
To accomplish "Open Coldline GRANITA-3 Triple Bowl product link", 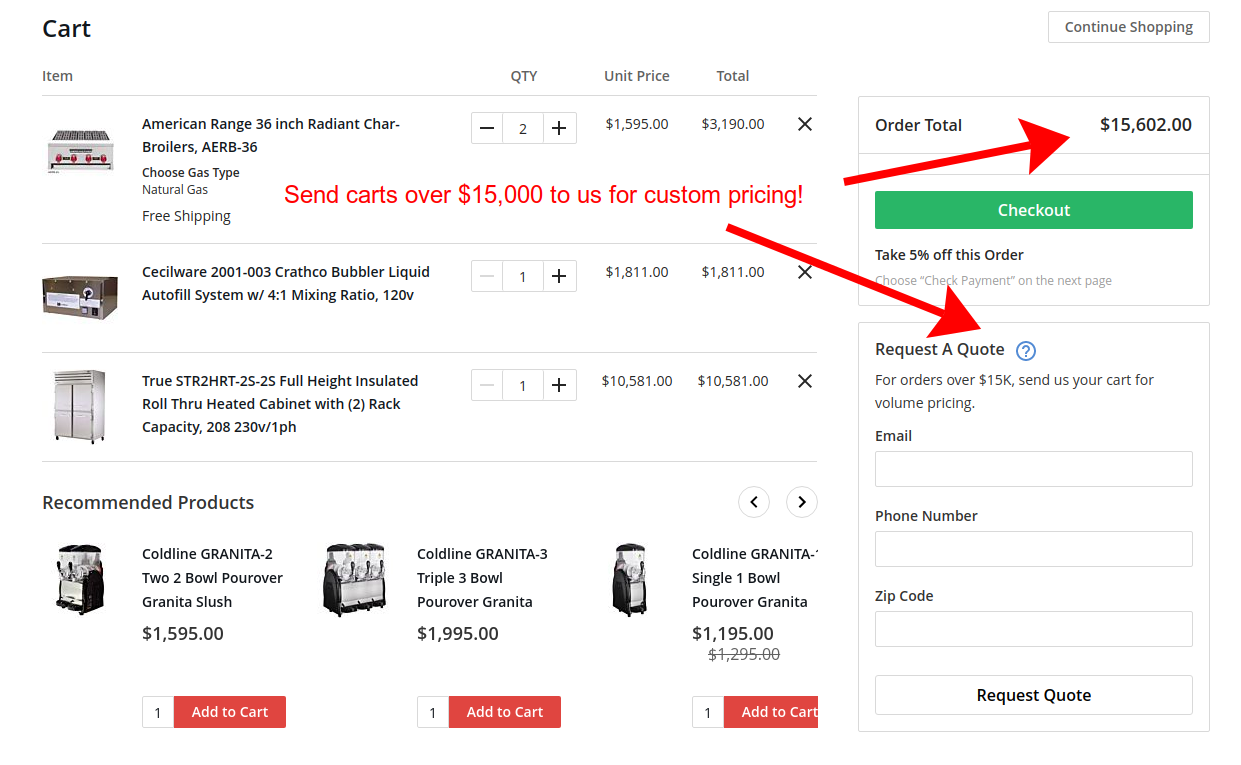I will (x=482, y=578).
